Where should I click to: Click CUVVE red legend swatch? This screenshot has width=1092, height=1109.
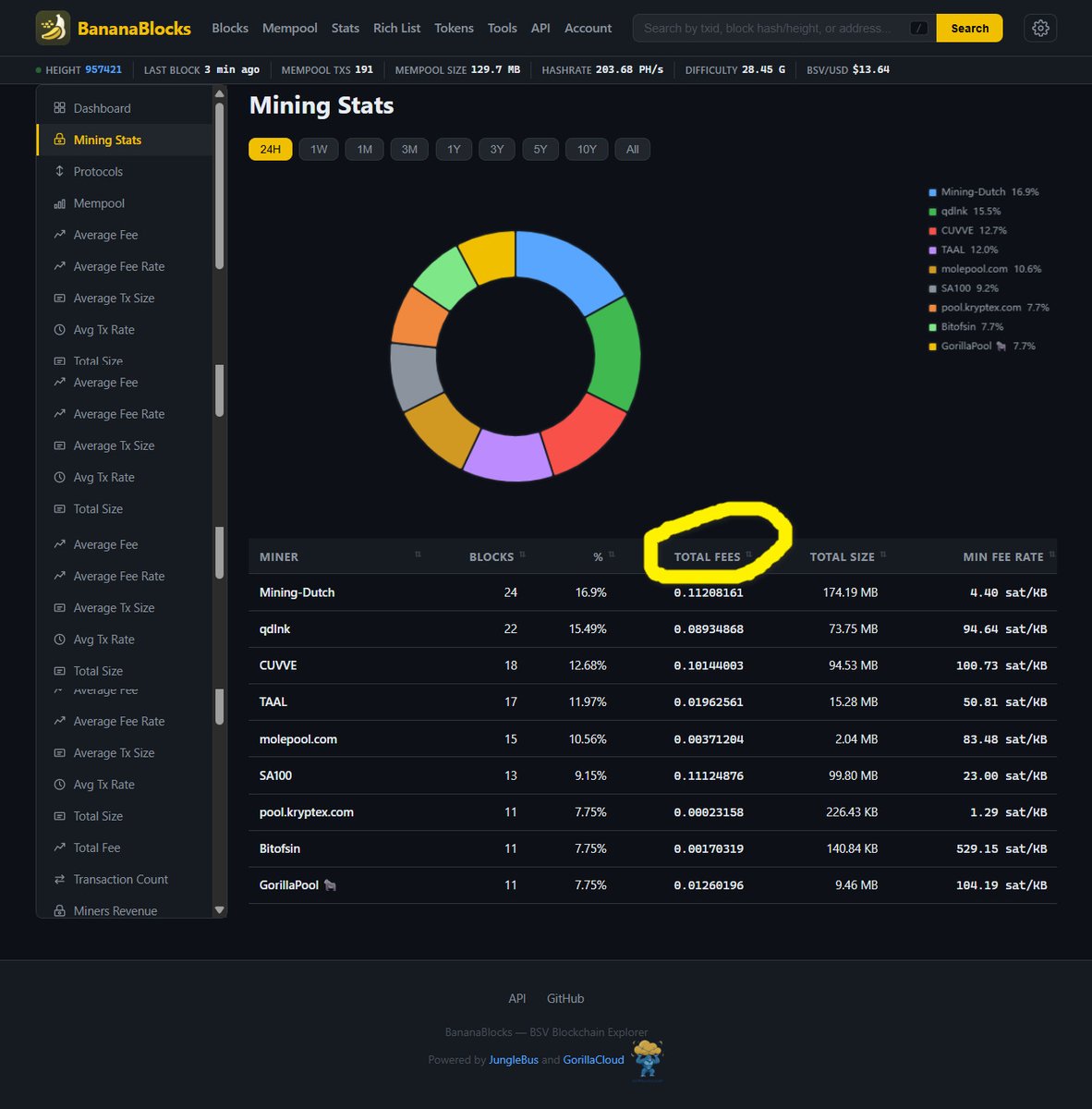pyautogui.click(x=932, y=231)
